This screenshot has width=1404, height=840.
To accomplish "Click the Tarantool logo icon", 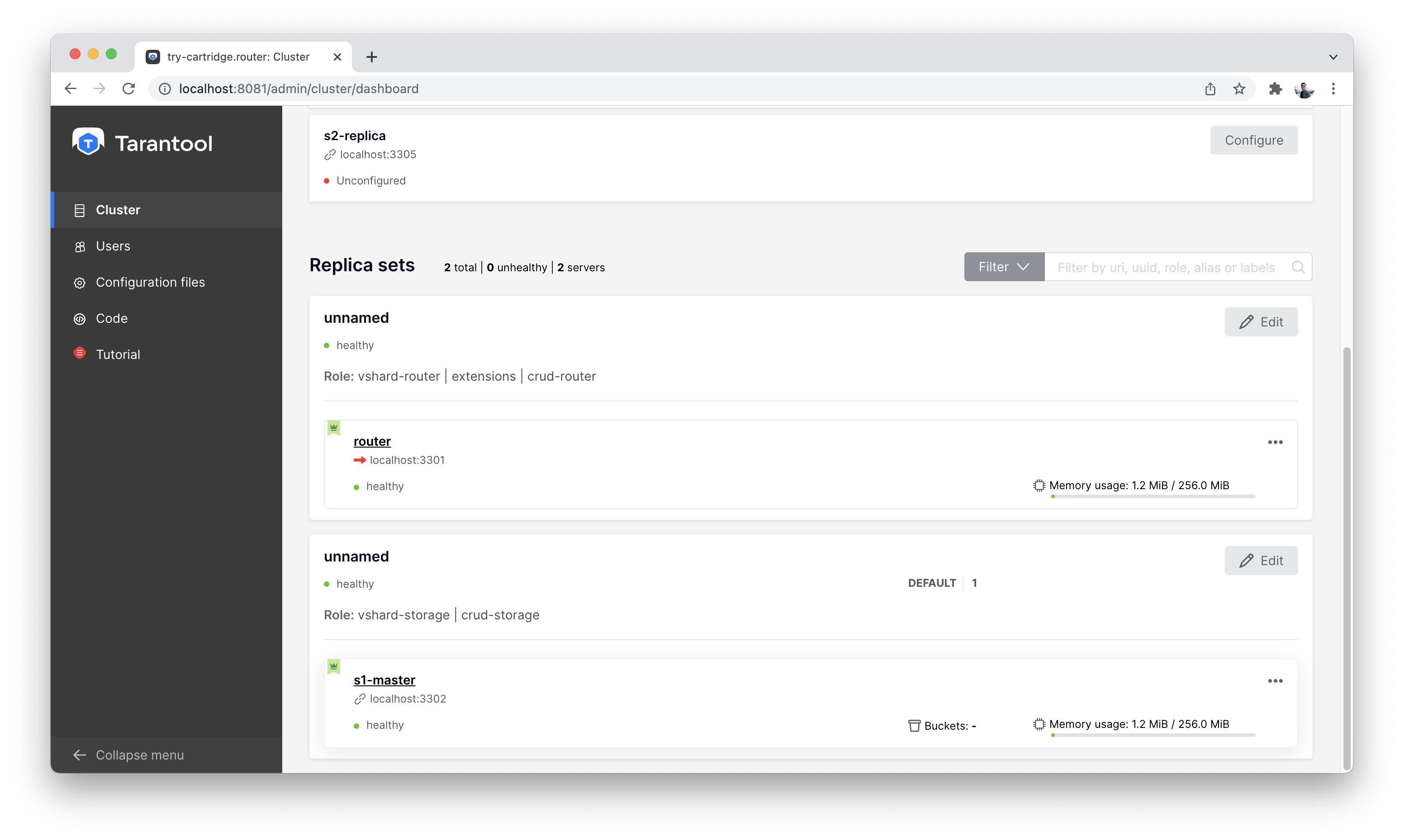I will tap(88, 142).
